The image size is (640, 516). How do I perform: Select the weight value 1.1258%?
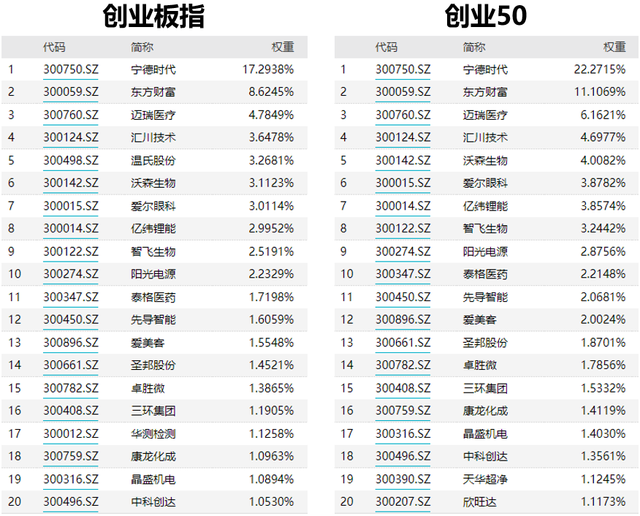click(x=271, y=434)
